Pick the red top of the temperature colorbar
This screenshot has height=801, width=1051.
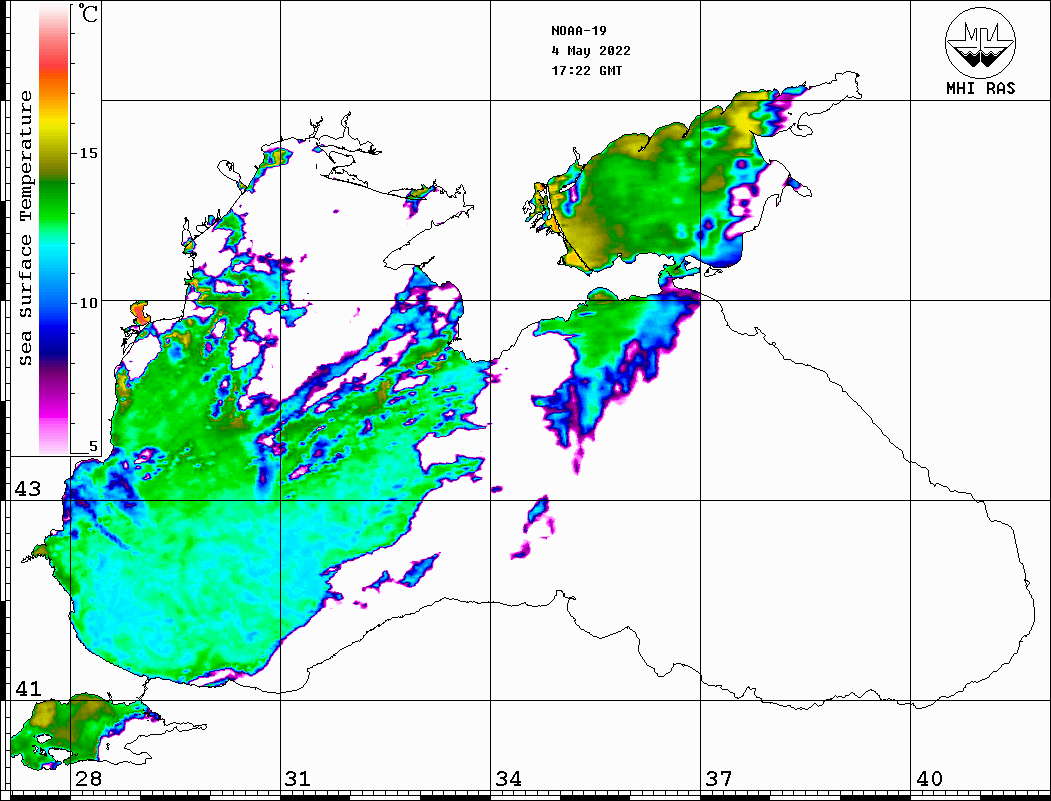[x=54, y=64]
